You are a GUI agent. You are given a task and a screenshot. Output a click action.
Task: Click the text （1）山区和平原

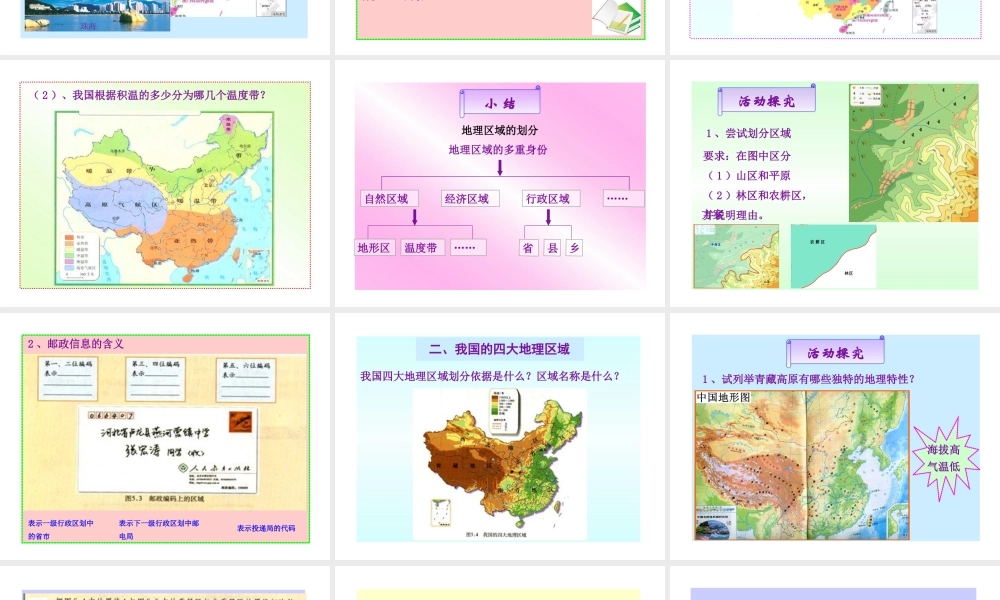(747, 175)
